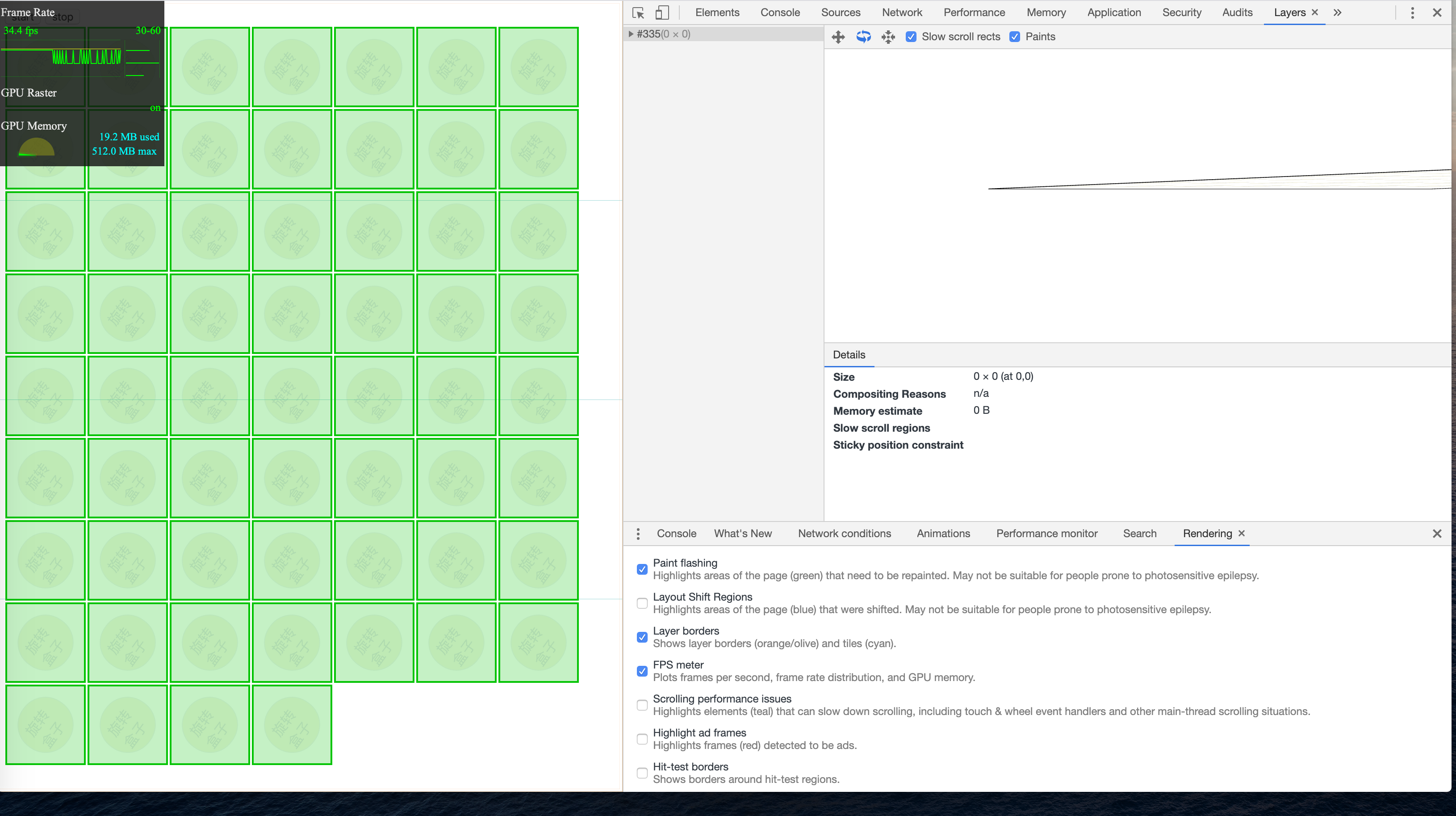Enable Hit-test borders checkbox
1456x816 pixels.
642,773
